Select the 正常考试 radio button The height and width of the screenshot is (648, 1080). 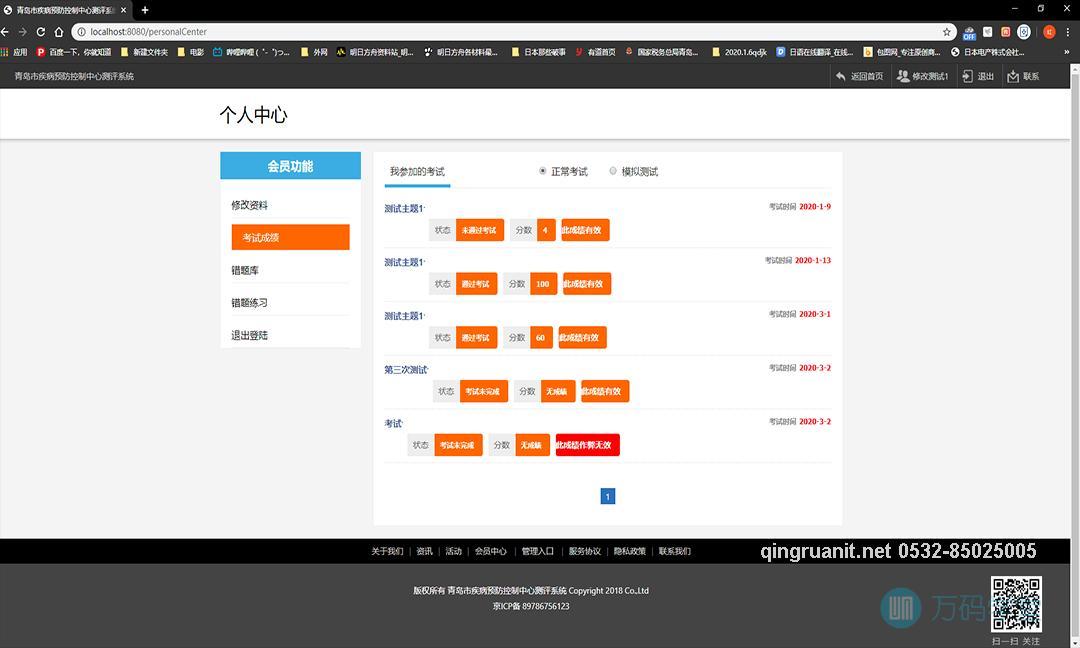tap(542, 170)
